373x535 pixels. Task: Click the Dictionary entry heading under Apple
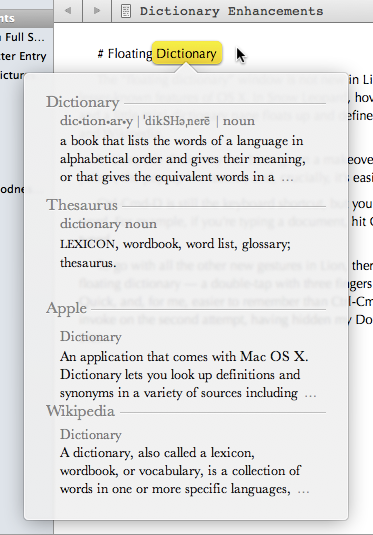tap(91, 337)
